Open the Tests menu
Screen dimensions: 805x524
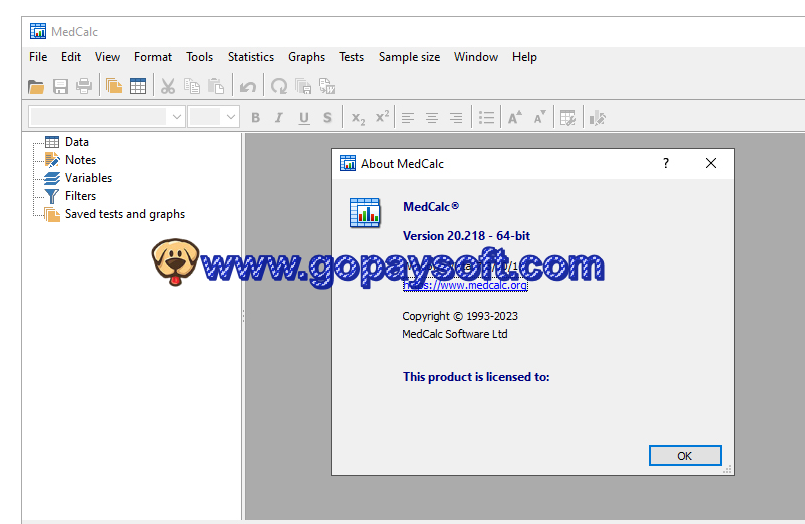pyautogui.click(x=351, y=57)
